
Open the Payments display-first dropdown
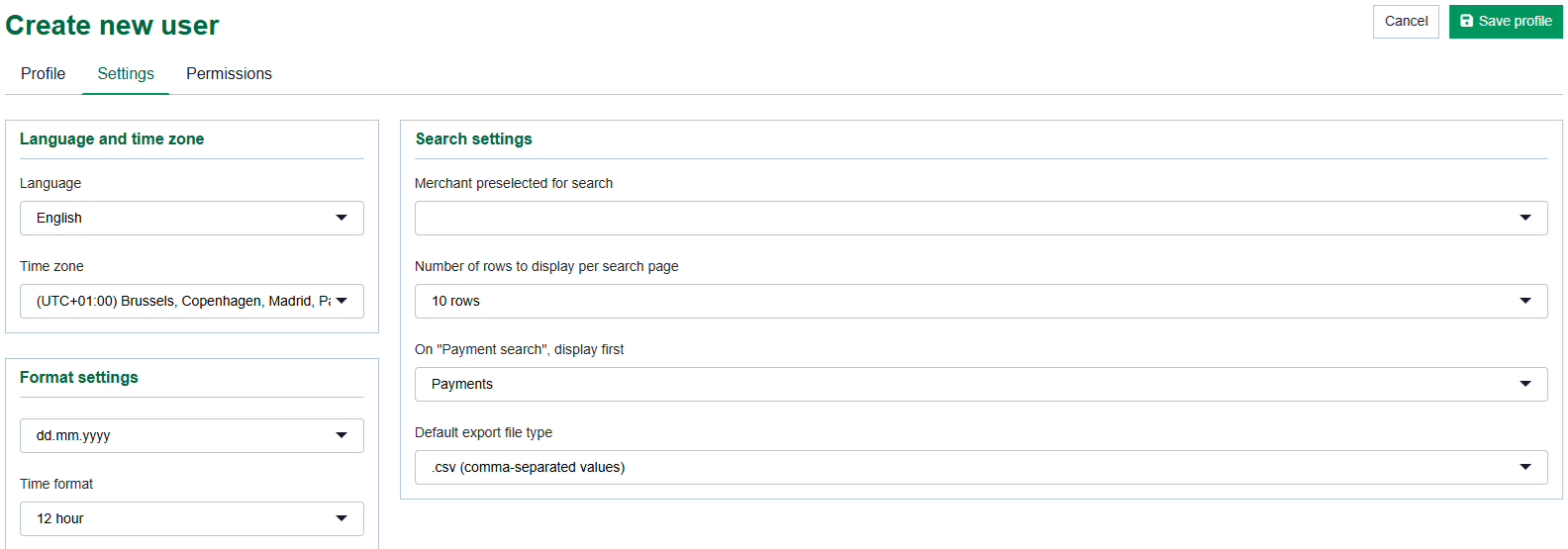[970, 384]
